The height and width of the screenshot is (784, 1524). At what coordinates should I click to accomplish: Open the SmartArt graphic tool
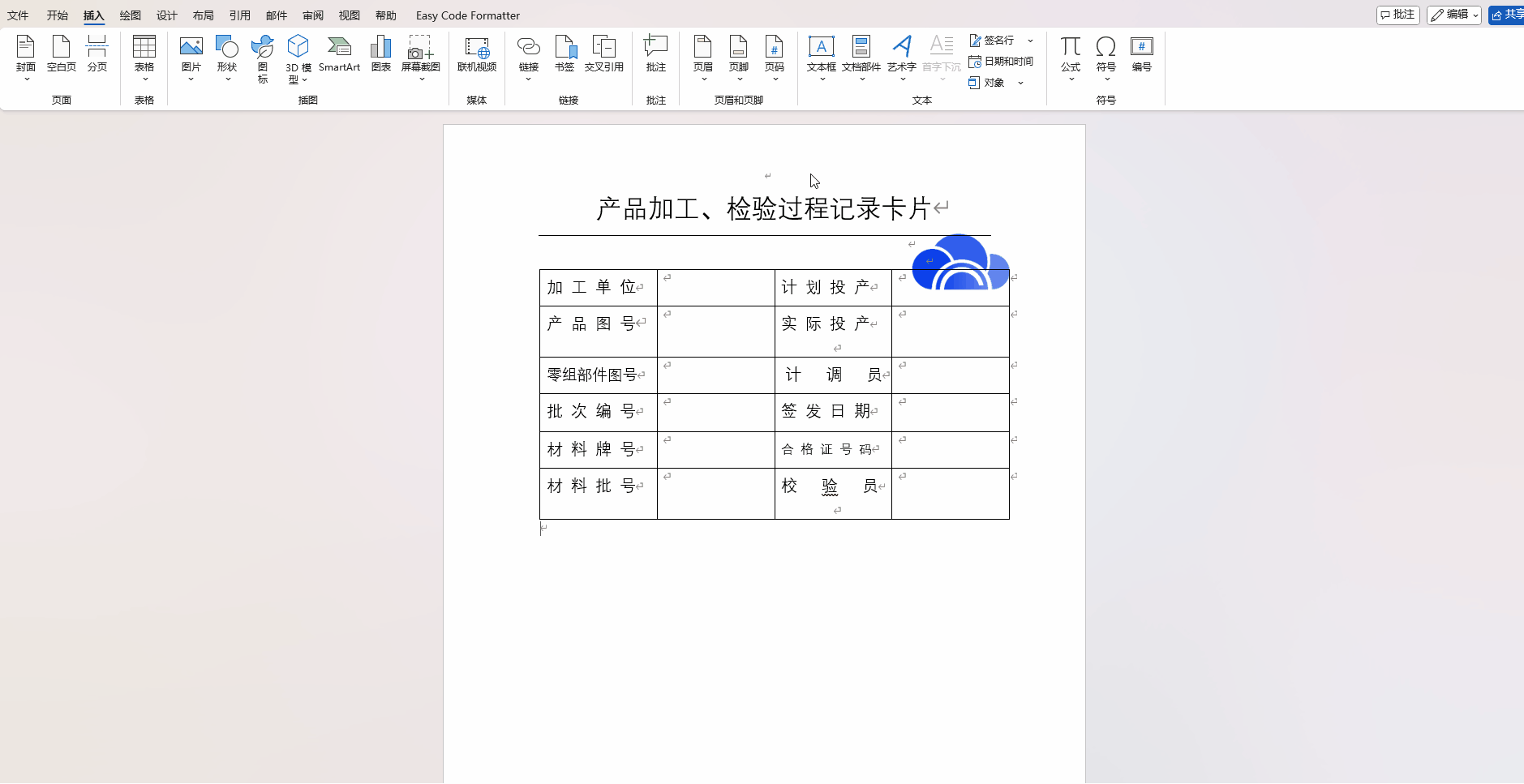pos(339,54)
